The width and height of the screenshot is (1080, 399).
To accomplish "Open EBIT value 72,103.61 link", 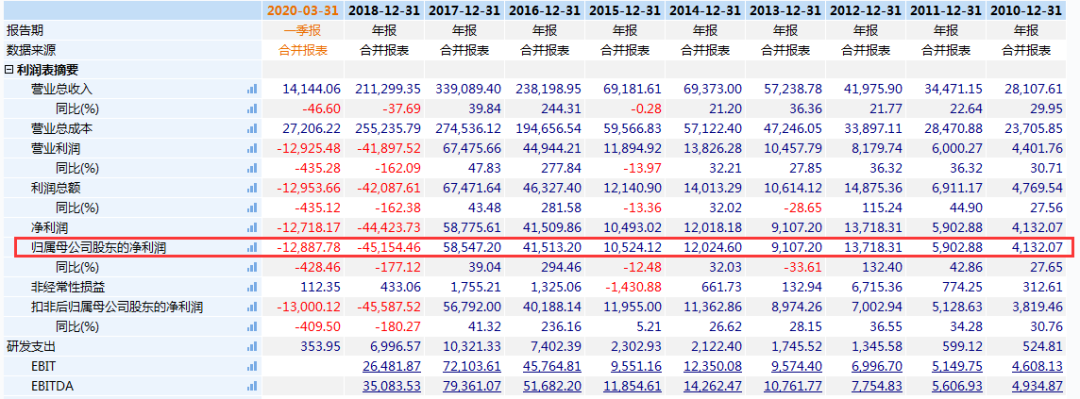I will point(472,367).
